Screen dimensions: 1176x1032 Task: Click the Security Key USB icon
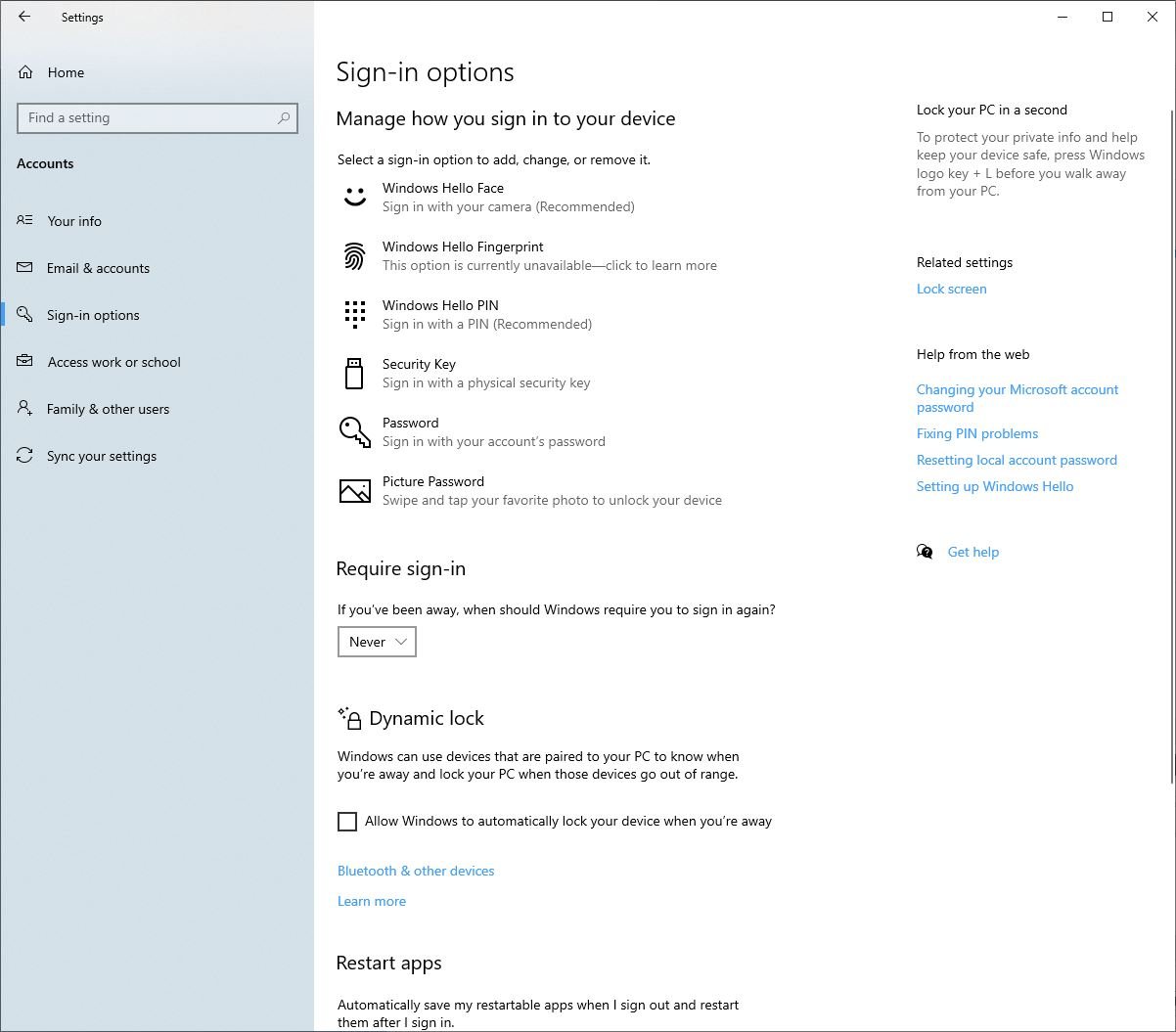354,373
